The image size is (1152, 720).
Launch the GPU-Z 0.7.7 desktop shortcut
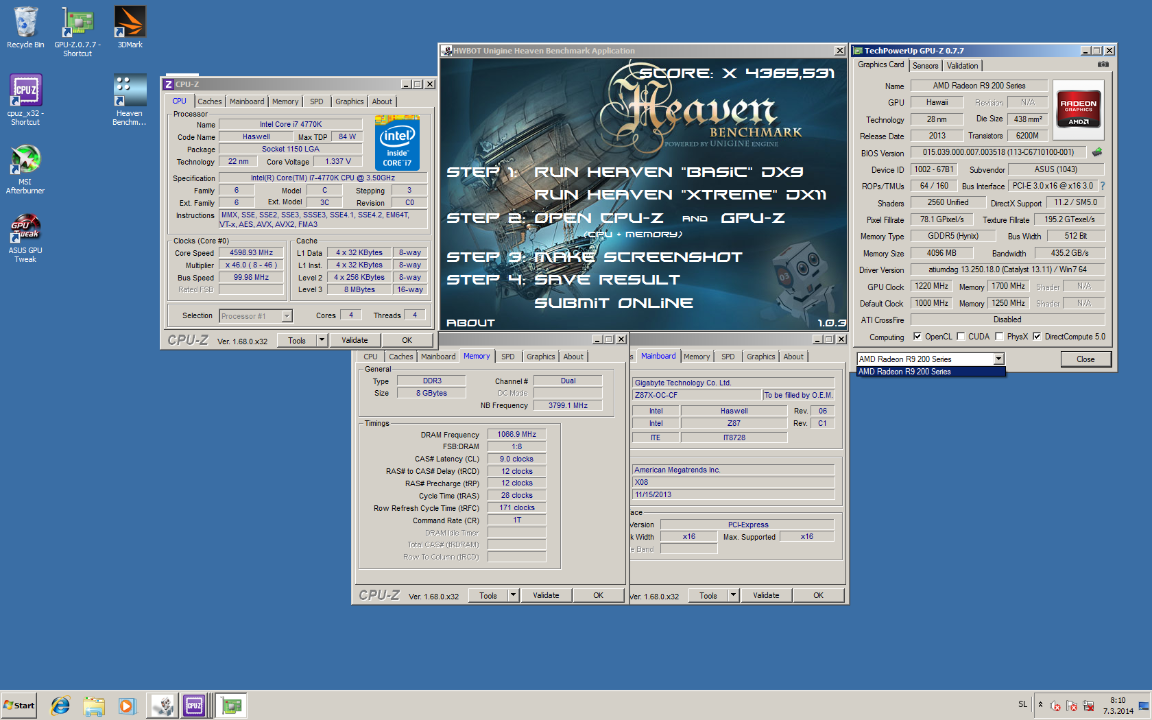(77, 32)
